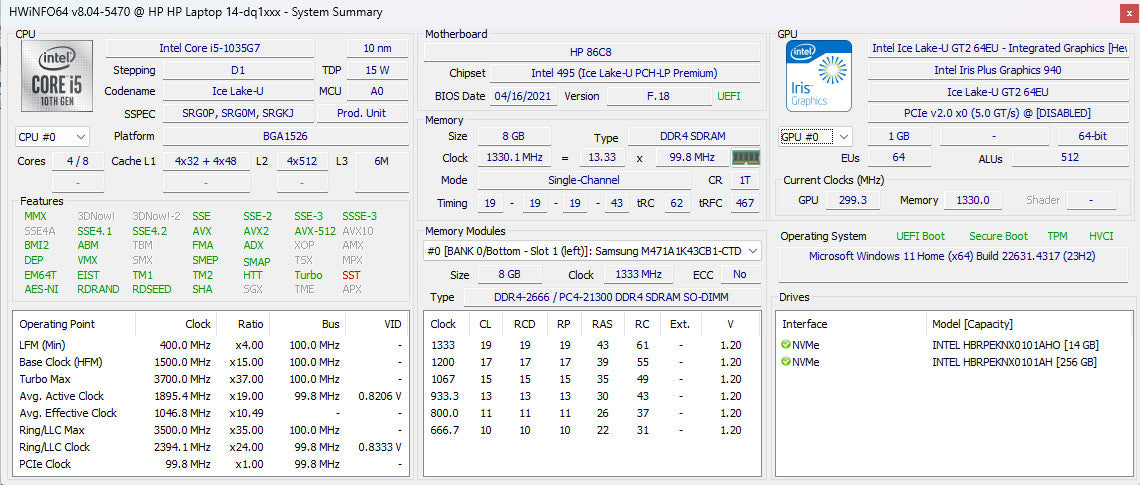Click the SGX feature label
The height and width of the screenshot is (485, 1140).
coord(253,289)
